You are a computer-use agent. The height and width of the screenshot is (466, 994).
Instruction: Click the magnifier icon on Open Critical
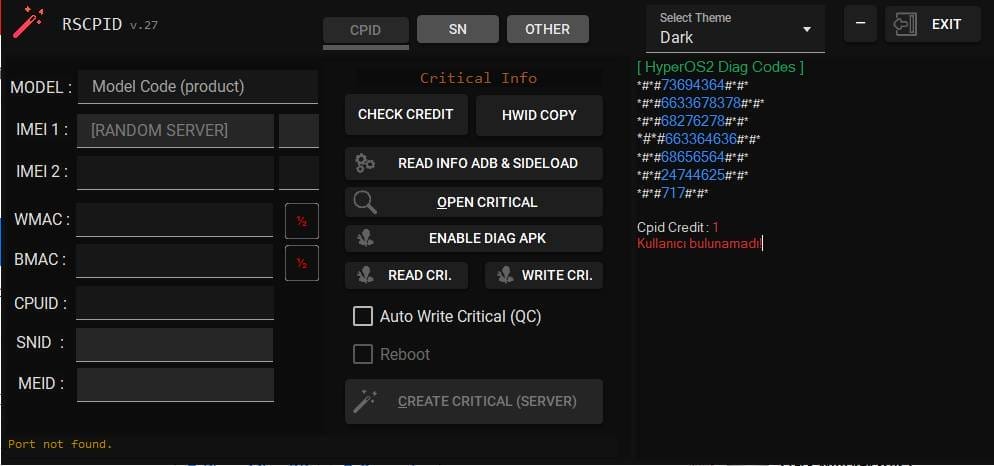(365, 202)
